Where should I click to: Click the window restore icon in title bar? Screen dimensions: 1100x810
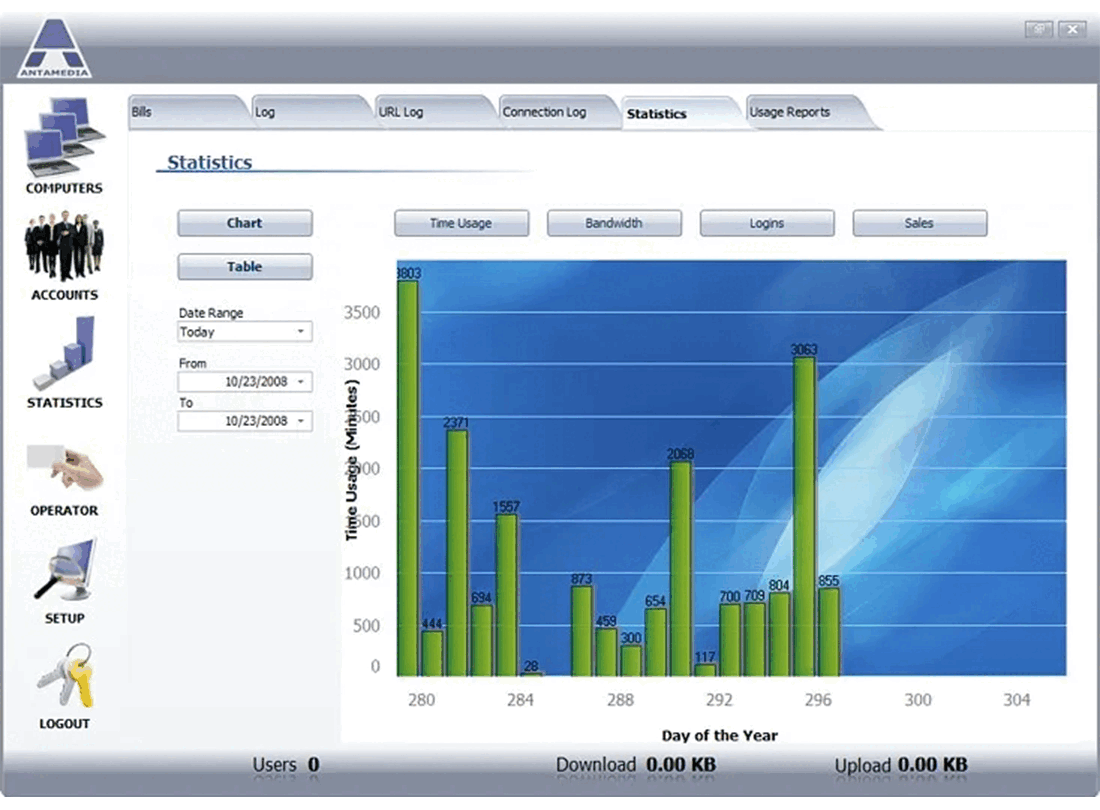[1038, 29]
